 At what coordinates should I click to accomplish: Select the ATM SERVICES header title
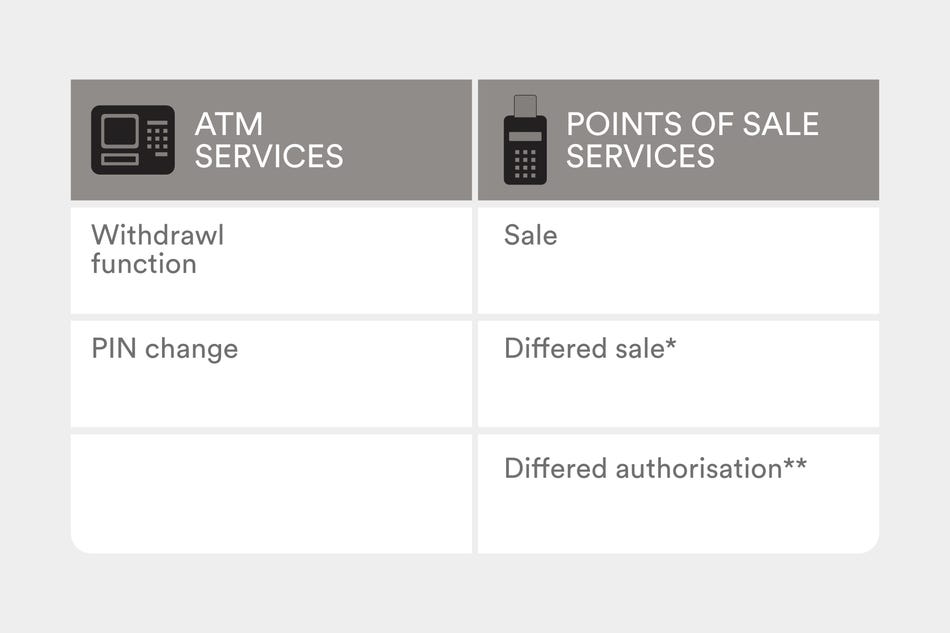coord(268,140)
